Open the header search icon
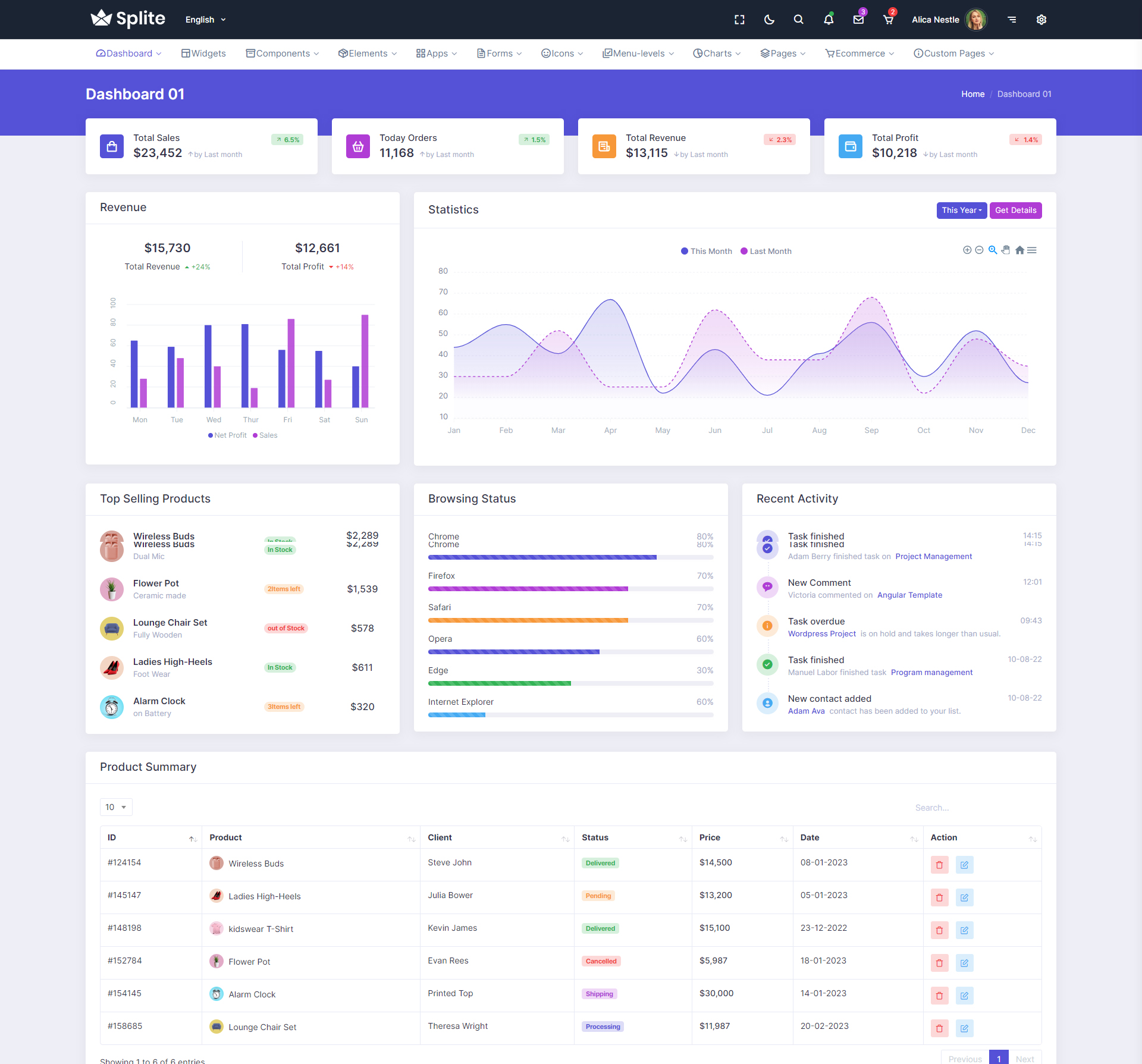 point(799,20)
